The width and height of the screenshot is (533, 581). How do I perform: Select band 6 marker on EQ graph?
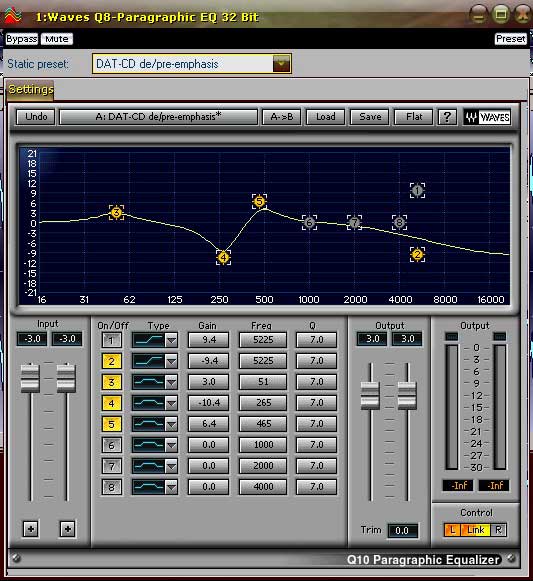point(309,222)
